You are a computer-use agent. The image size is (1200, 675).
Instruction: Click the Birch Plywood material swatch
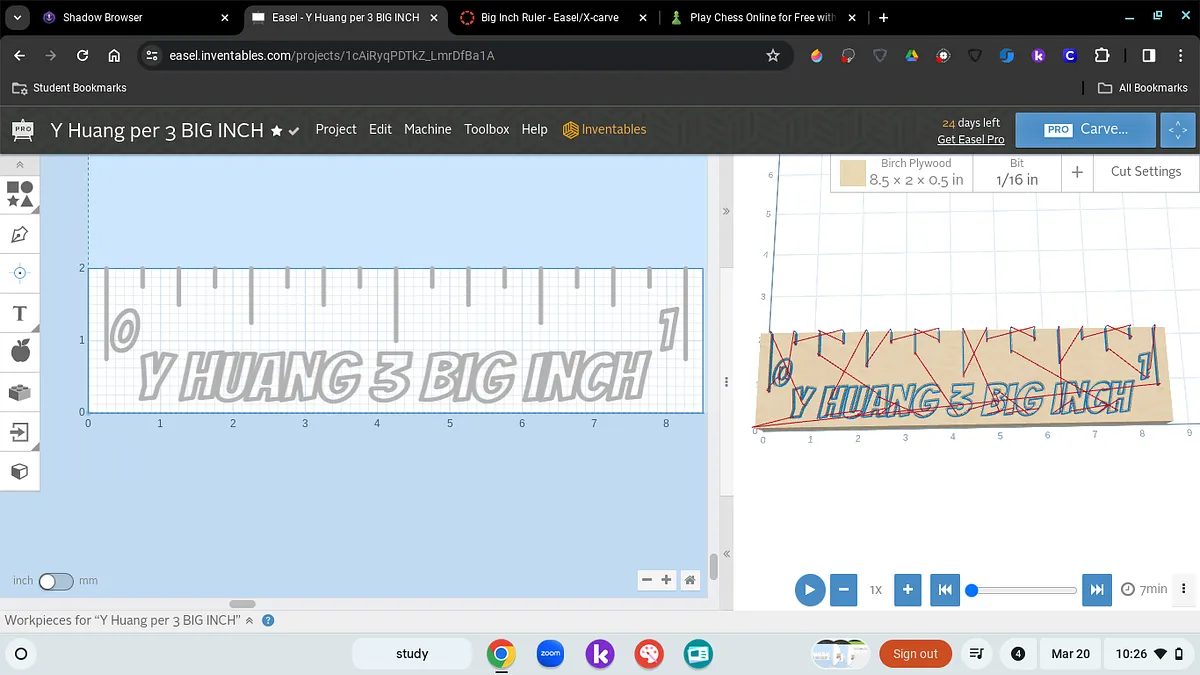click(x=852, y=173)
